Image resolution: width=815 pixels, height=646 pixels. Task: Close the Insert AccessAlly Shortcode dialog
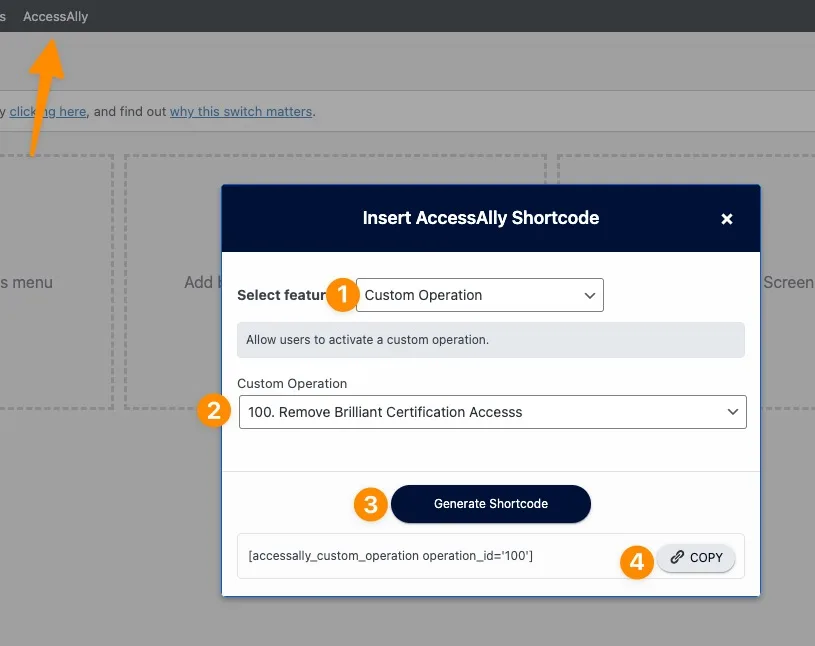pyautogui.click(x=727, y=219)
